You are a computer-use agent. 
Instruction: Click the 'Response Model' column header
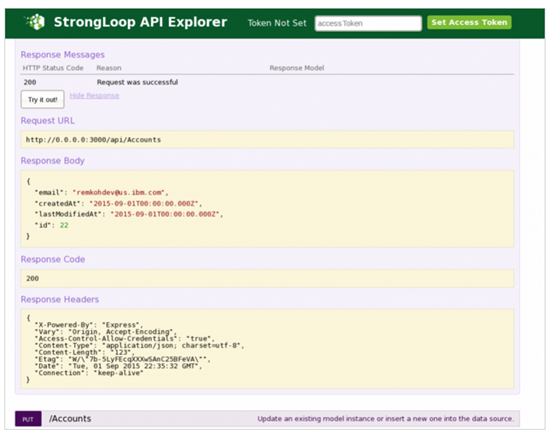(x=297, y=68)
